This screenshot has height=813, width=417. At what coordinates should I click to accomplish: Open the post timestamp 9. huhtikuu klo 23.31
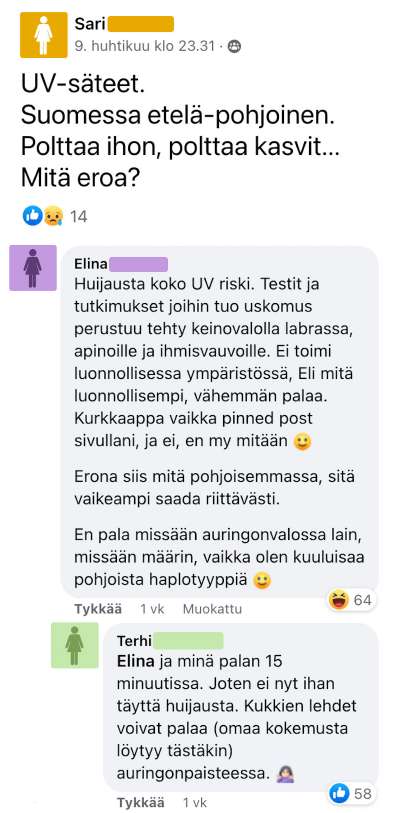(145, 46)
